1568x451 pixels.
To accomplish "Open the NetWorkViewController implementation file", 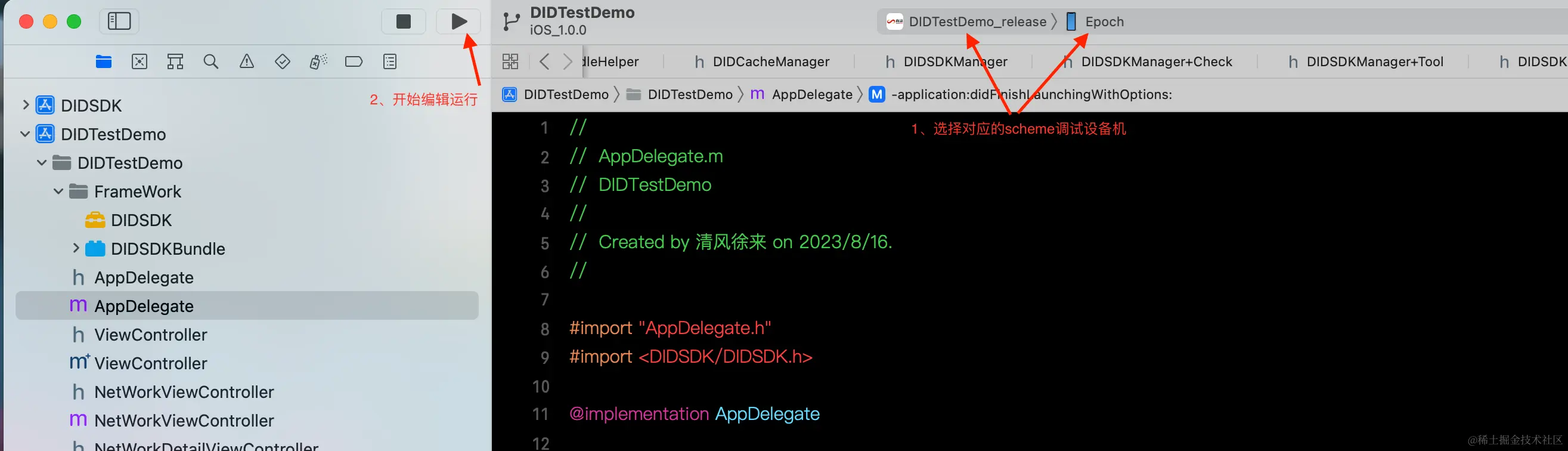I will pos(246,421).
